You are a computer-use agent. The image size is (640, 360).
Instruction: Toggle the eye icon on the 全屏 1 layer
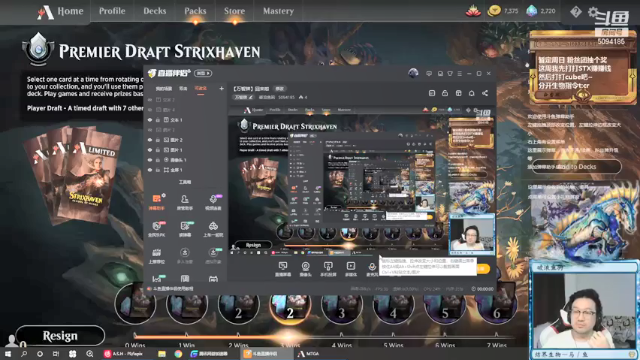(x=150, y=170)
